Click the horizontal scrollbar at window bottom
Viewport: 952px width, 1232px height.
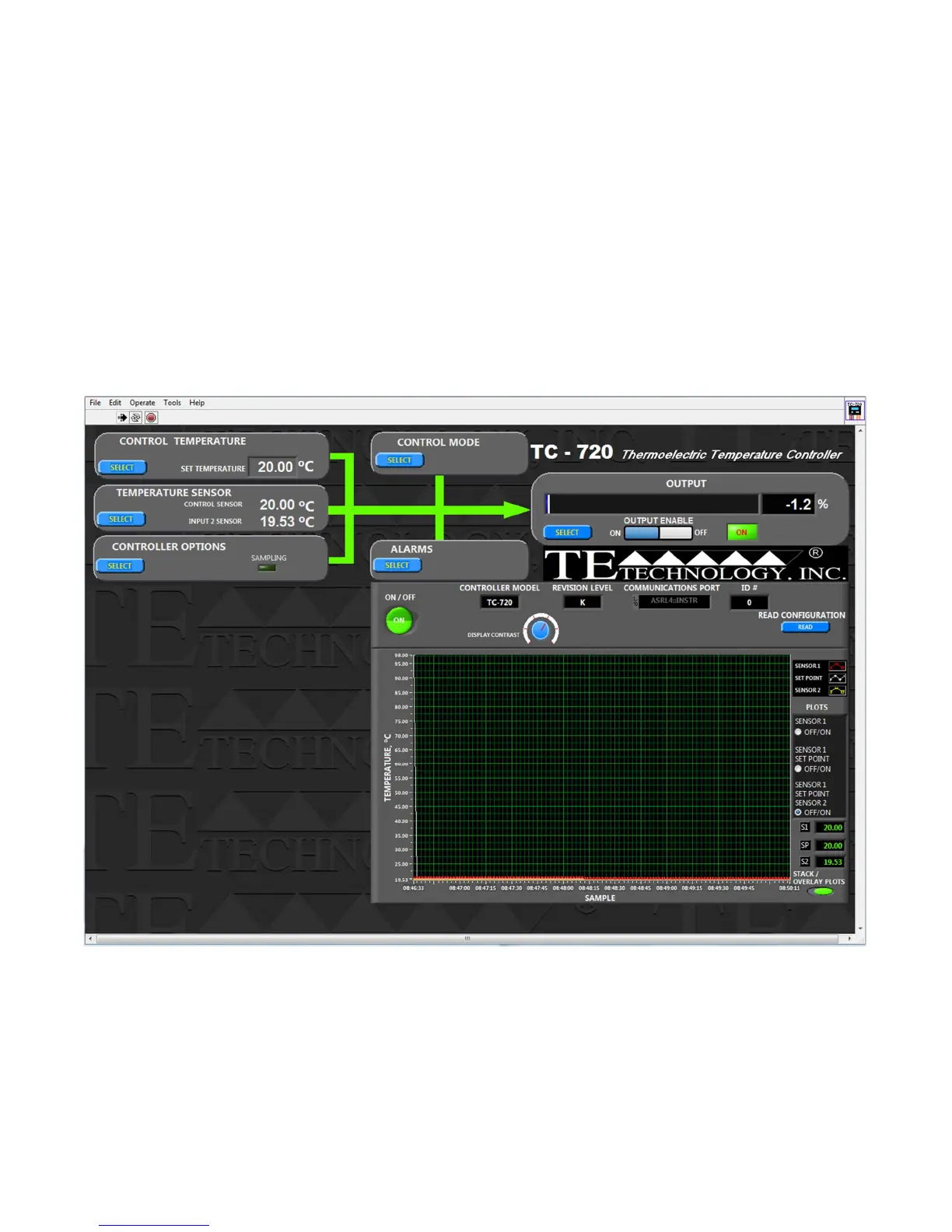pos(467,939)
